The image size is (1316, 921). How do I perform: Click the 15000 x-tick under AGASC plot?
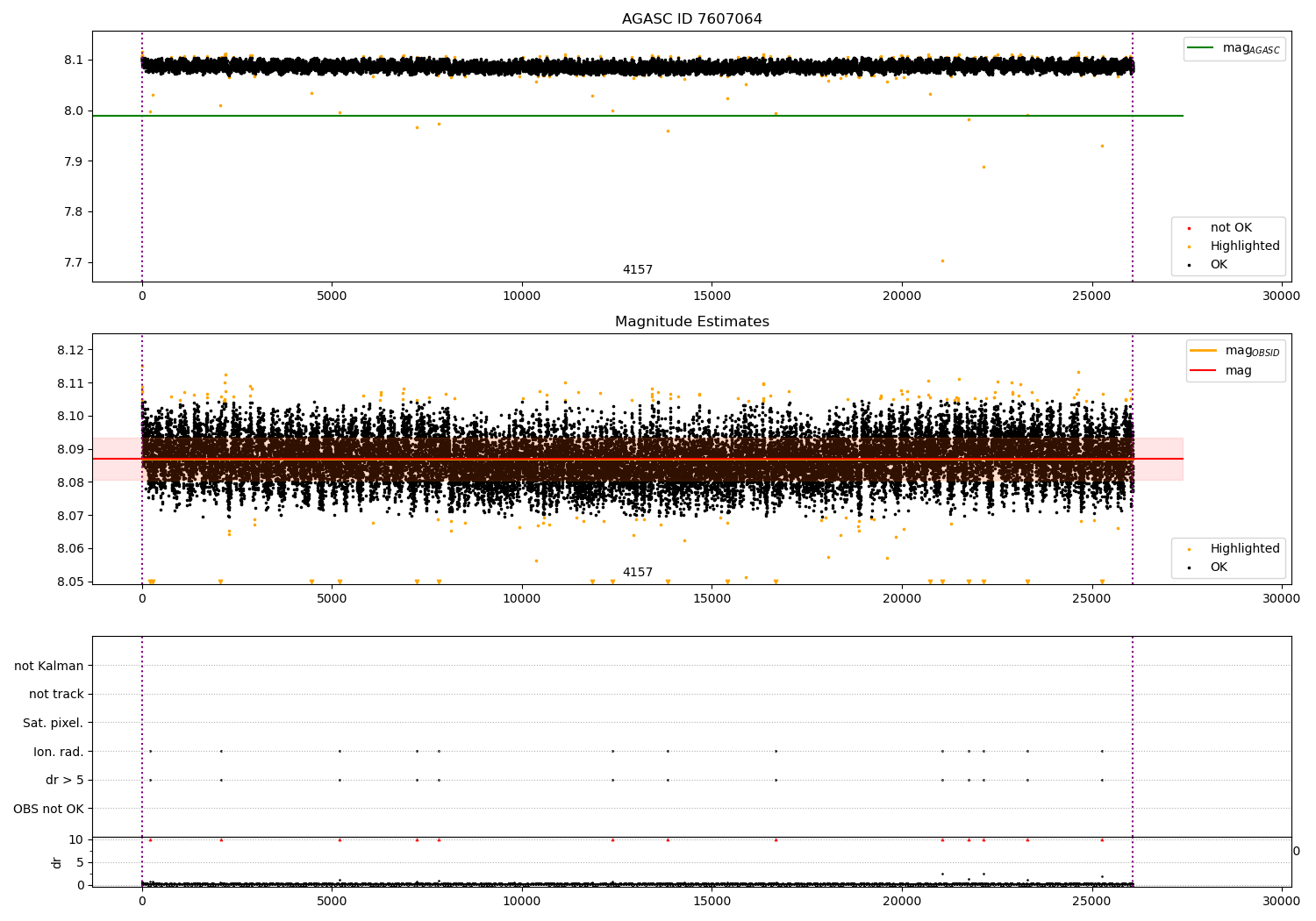[x=712, y=296]
